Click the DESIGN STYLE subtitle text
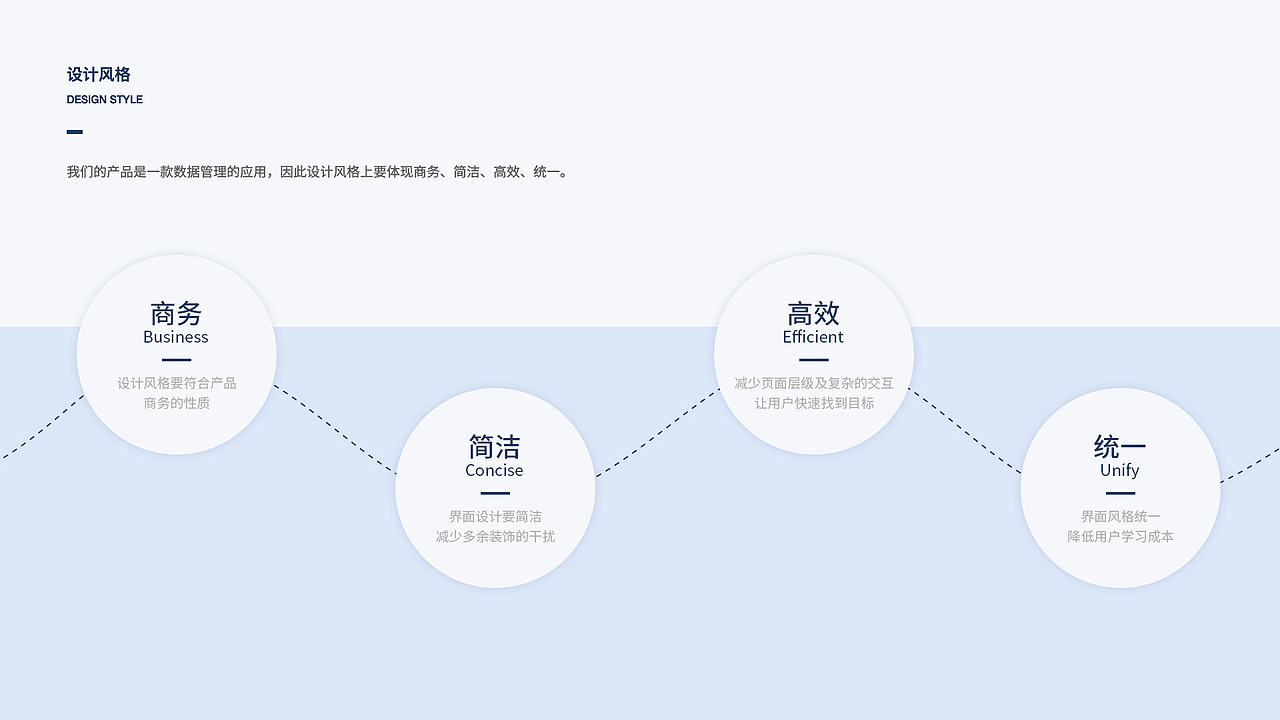 click(104, 99)
